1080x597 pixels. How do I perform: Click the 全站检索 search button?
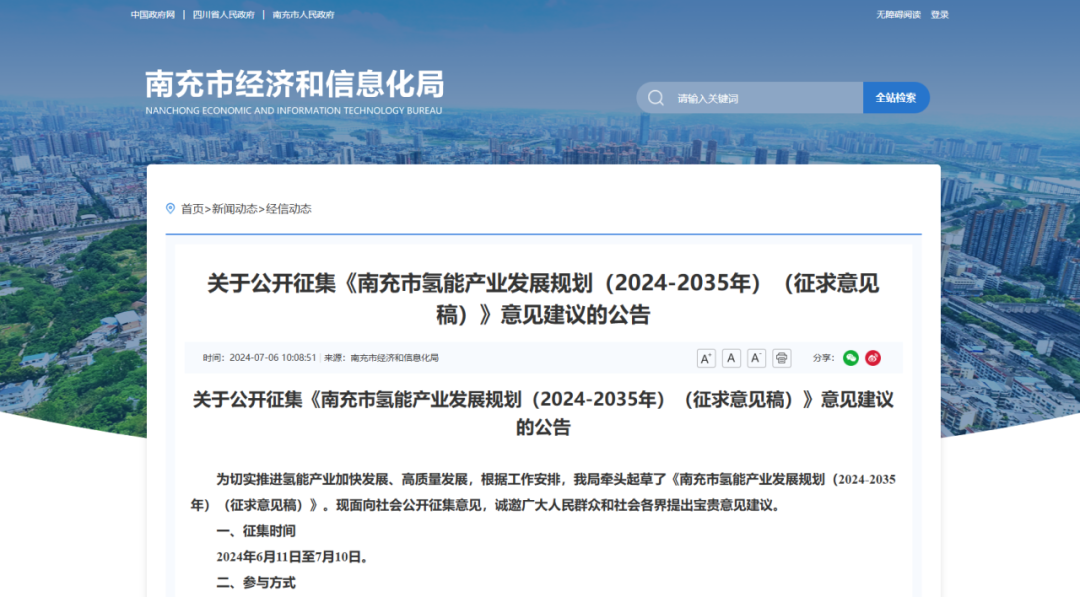(896, 98)
